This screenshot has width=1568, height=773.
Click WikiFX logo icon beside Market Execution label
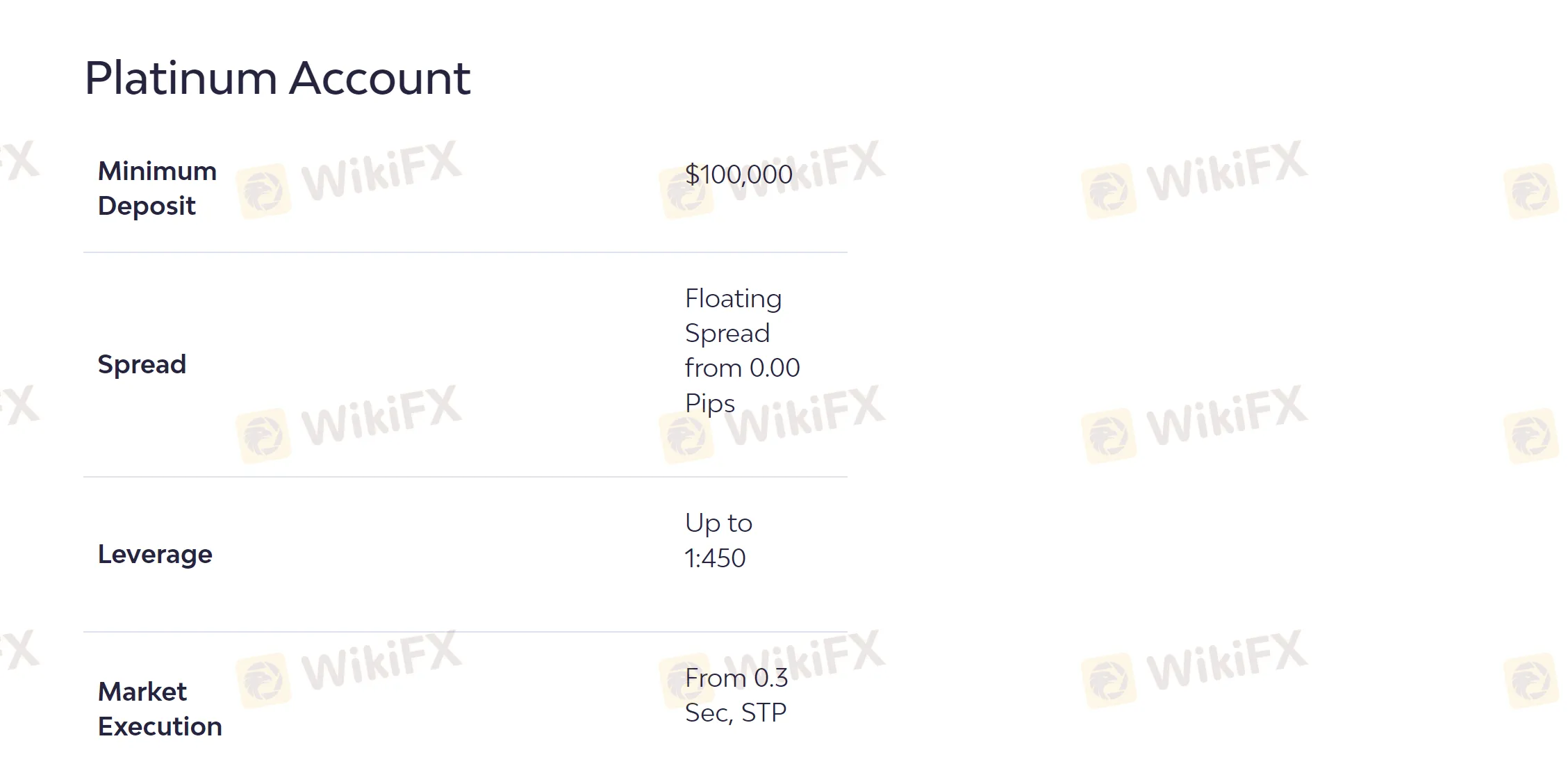coord(263,680)
